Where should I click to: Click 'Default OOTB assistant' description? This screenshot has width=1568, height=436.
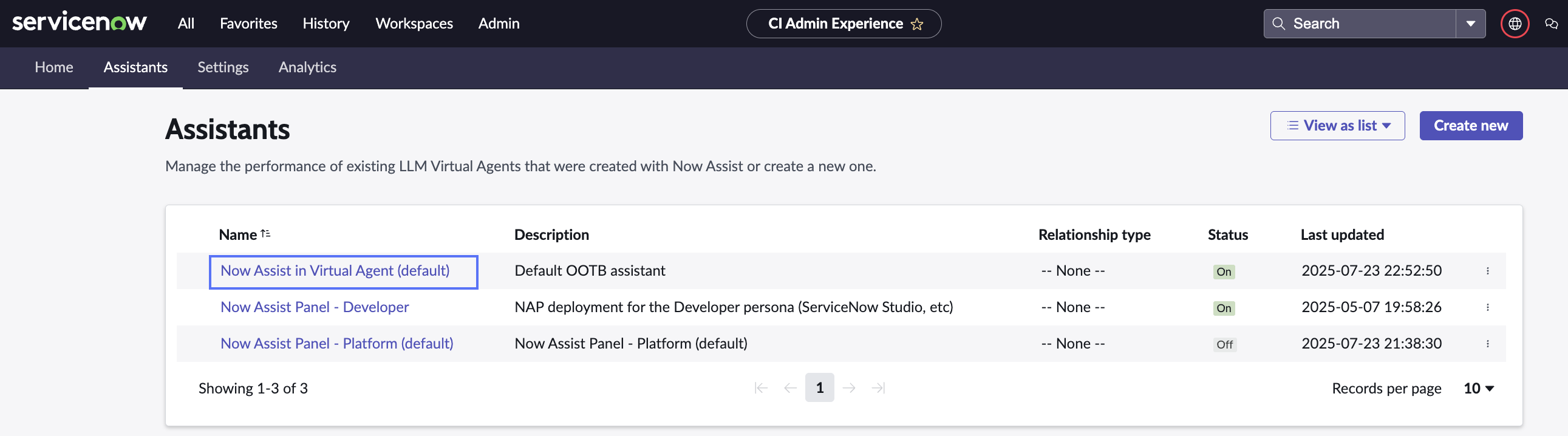(590, 271)
